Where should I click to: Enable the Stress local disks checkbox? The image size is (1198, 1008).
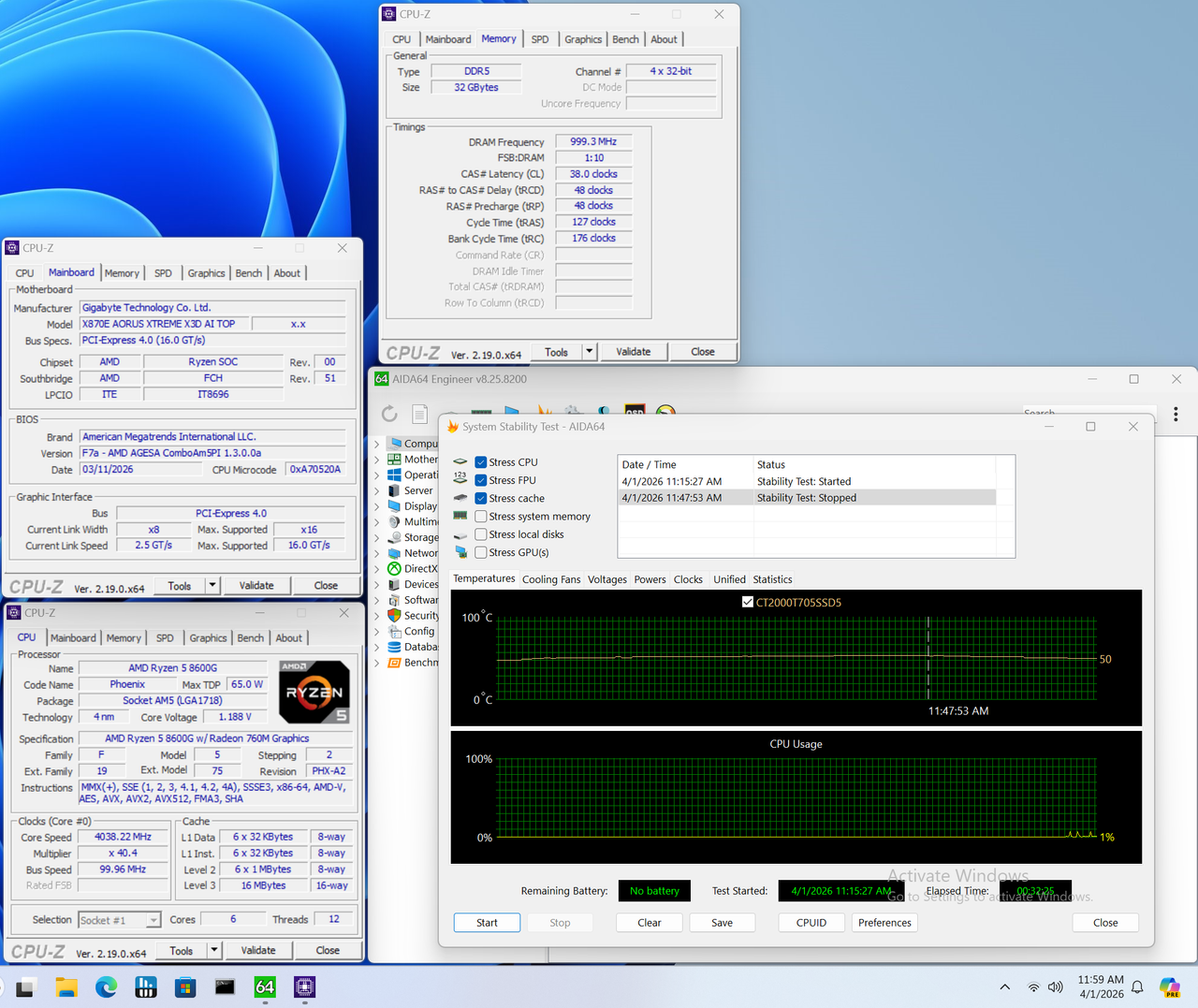tap(480, 534)
